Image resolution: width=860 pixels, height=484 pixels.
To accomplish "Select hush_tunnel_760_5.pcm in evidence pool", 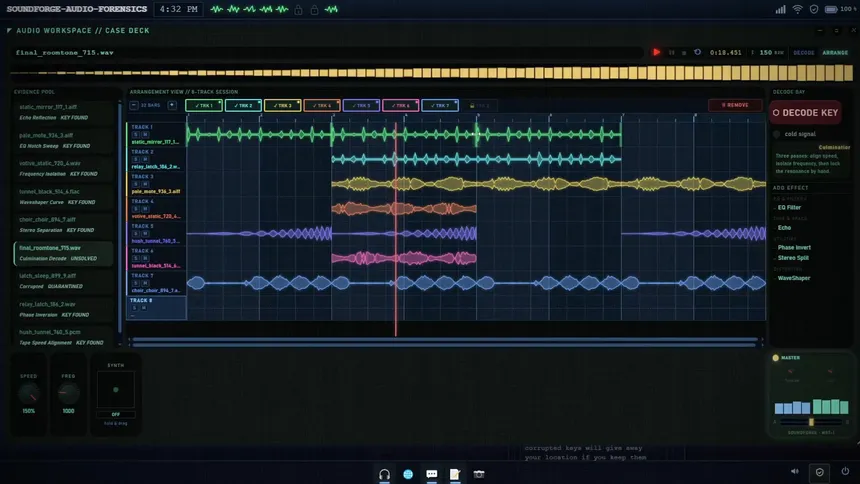I will point(64,337).
